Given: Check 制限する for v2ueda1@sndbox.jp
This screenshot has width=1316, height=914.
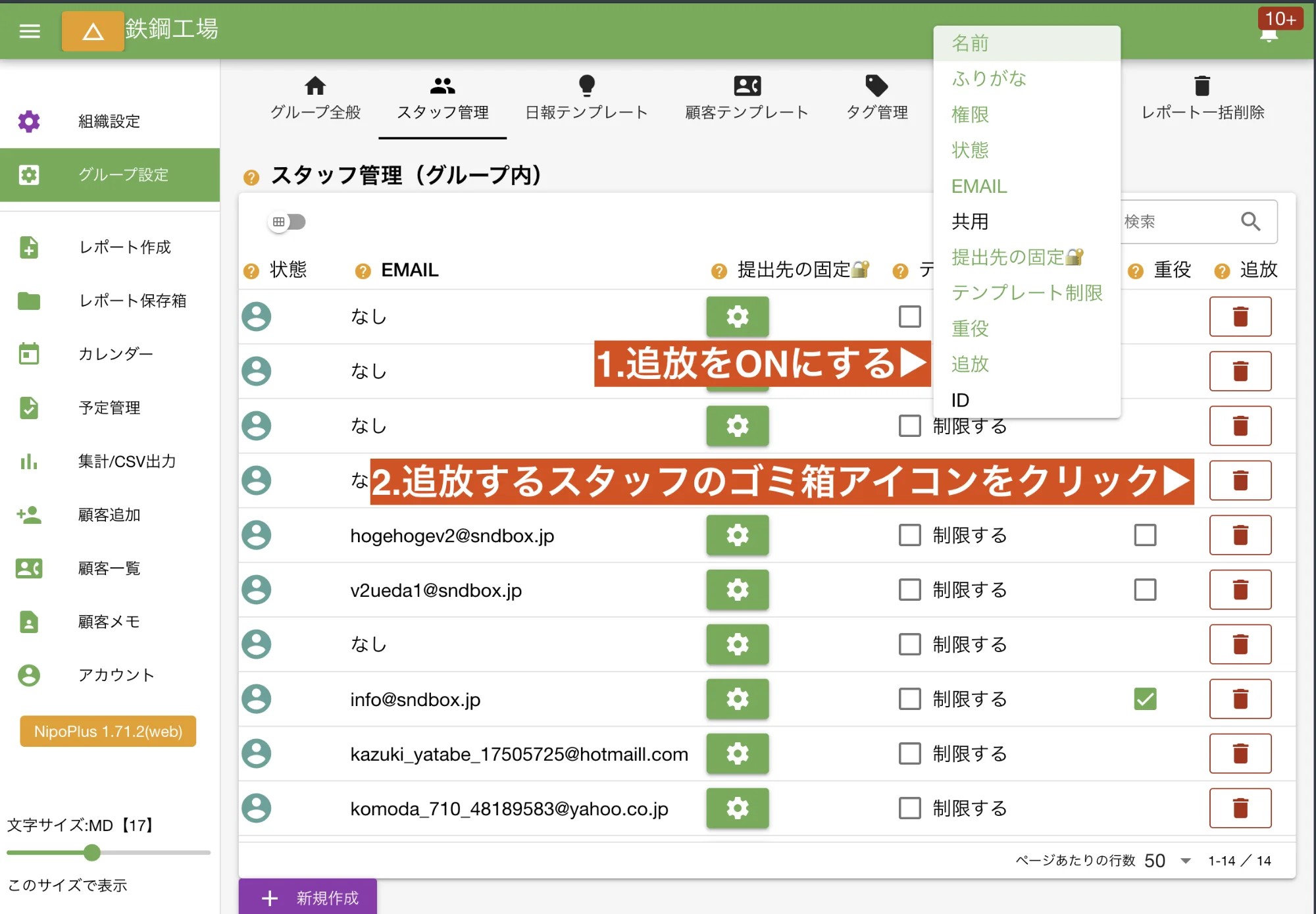Looking at the screenshot, I should point(909,590).
